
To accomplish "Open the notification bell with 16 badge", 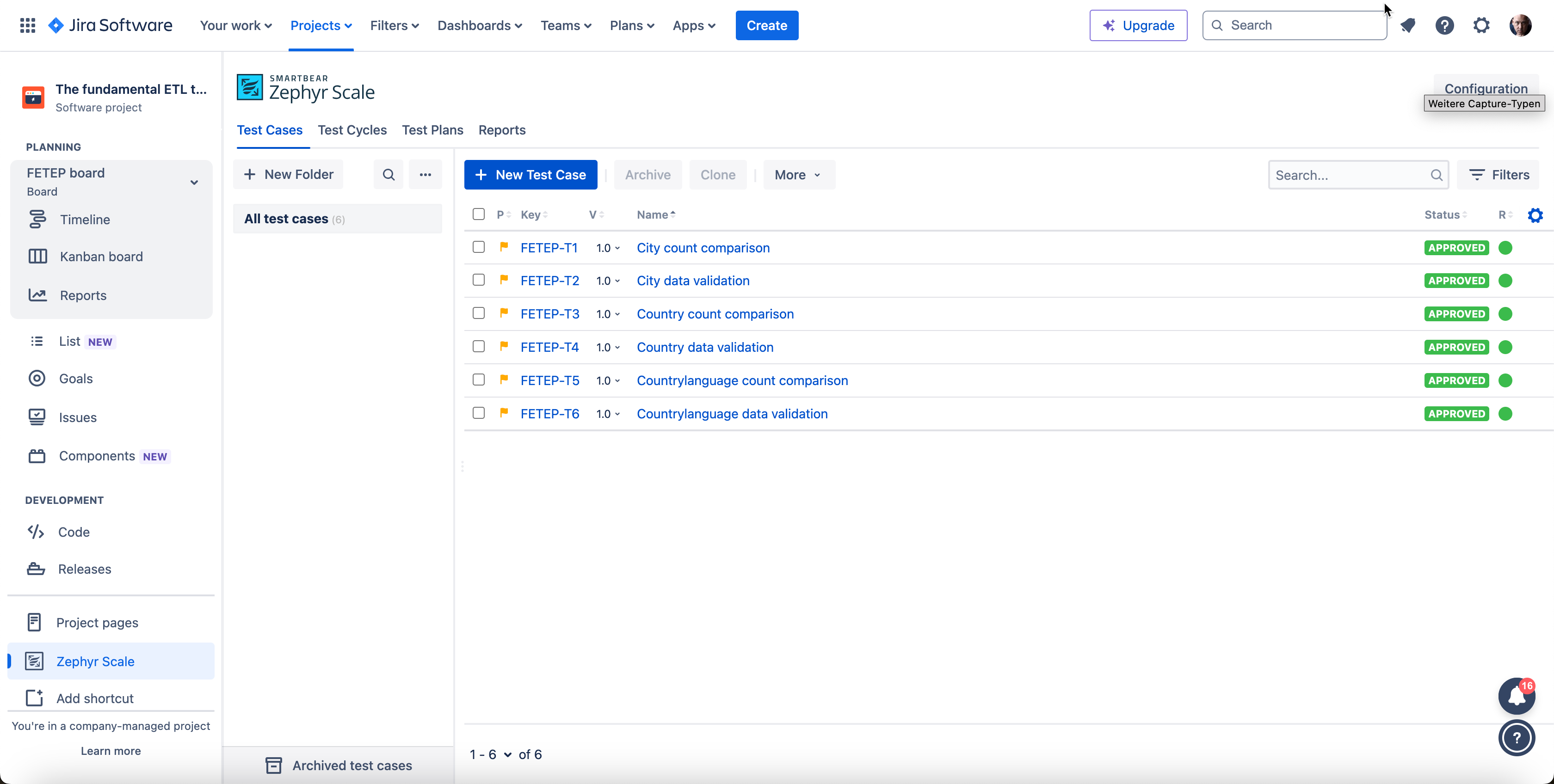I will coord(1517,696).
